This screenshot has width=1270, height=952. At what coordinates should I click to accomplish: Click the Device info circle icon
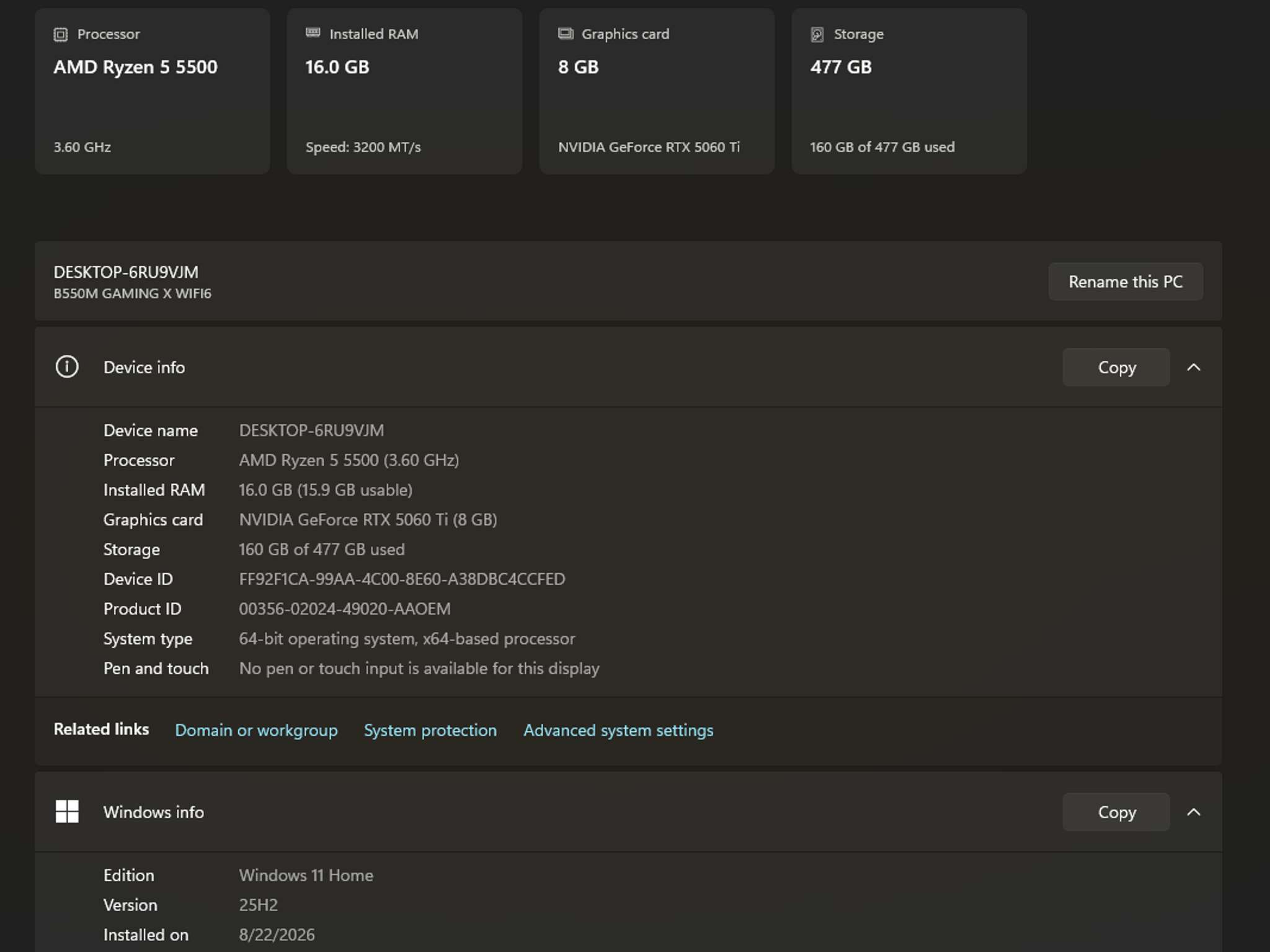pos(67,367)
